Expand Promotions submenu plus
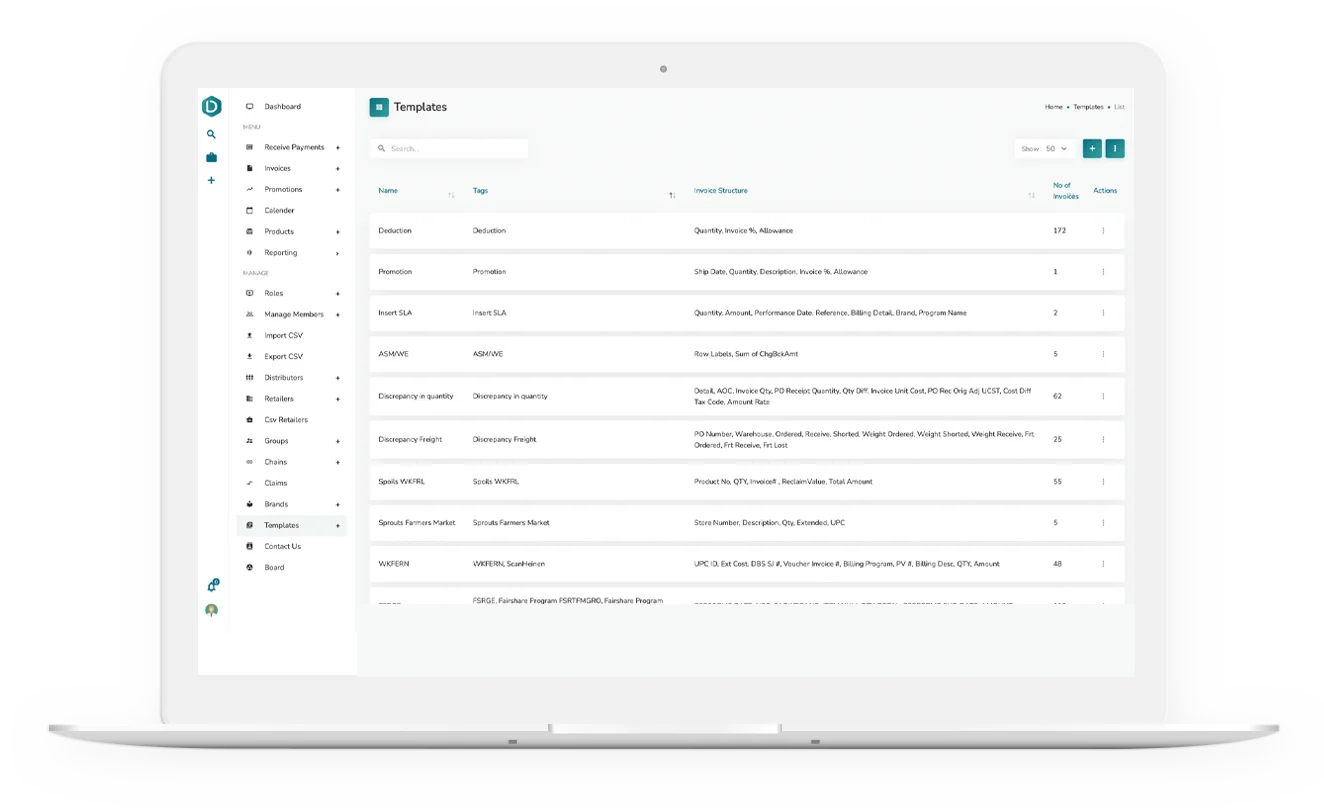This screenshot has width=1324, height=808. tap(338, 190)
